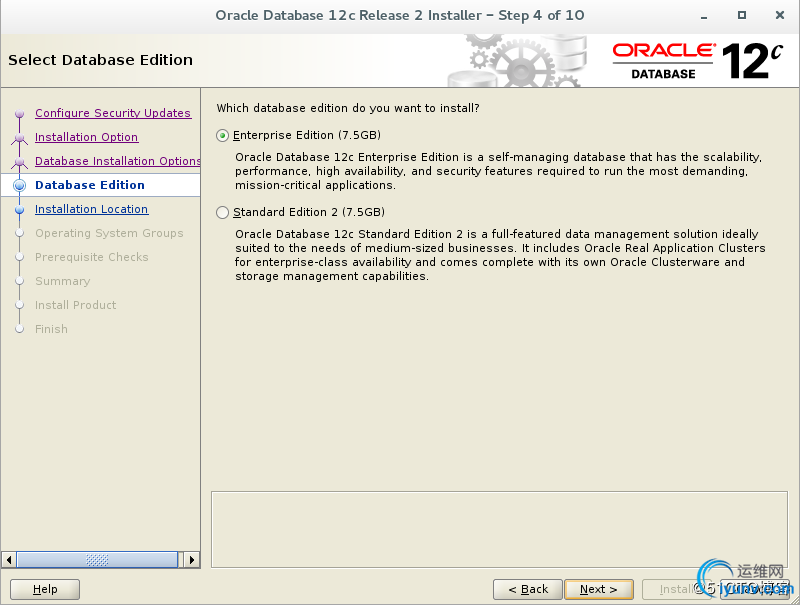Click the Help button
The height and width of the screenshot is (605, 800).
coord(45,589)
